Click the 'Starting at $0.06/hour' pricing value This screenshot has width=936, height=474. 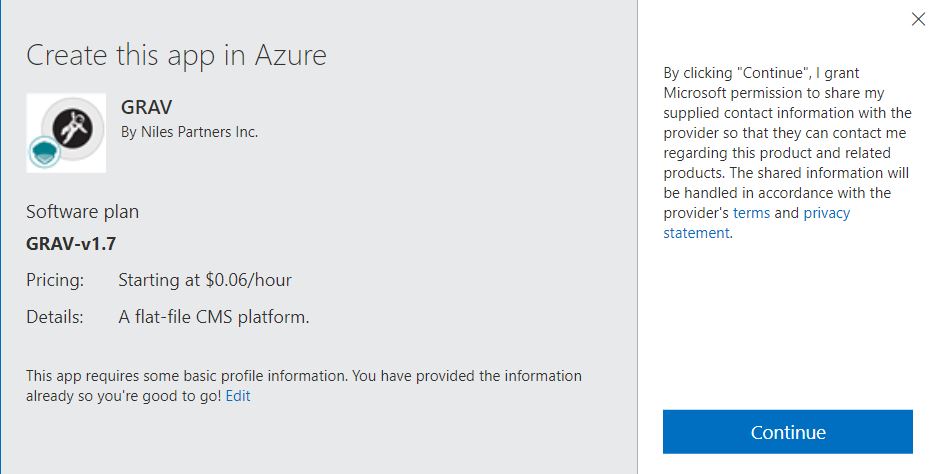pyautogui.click(x=205, y=280)
